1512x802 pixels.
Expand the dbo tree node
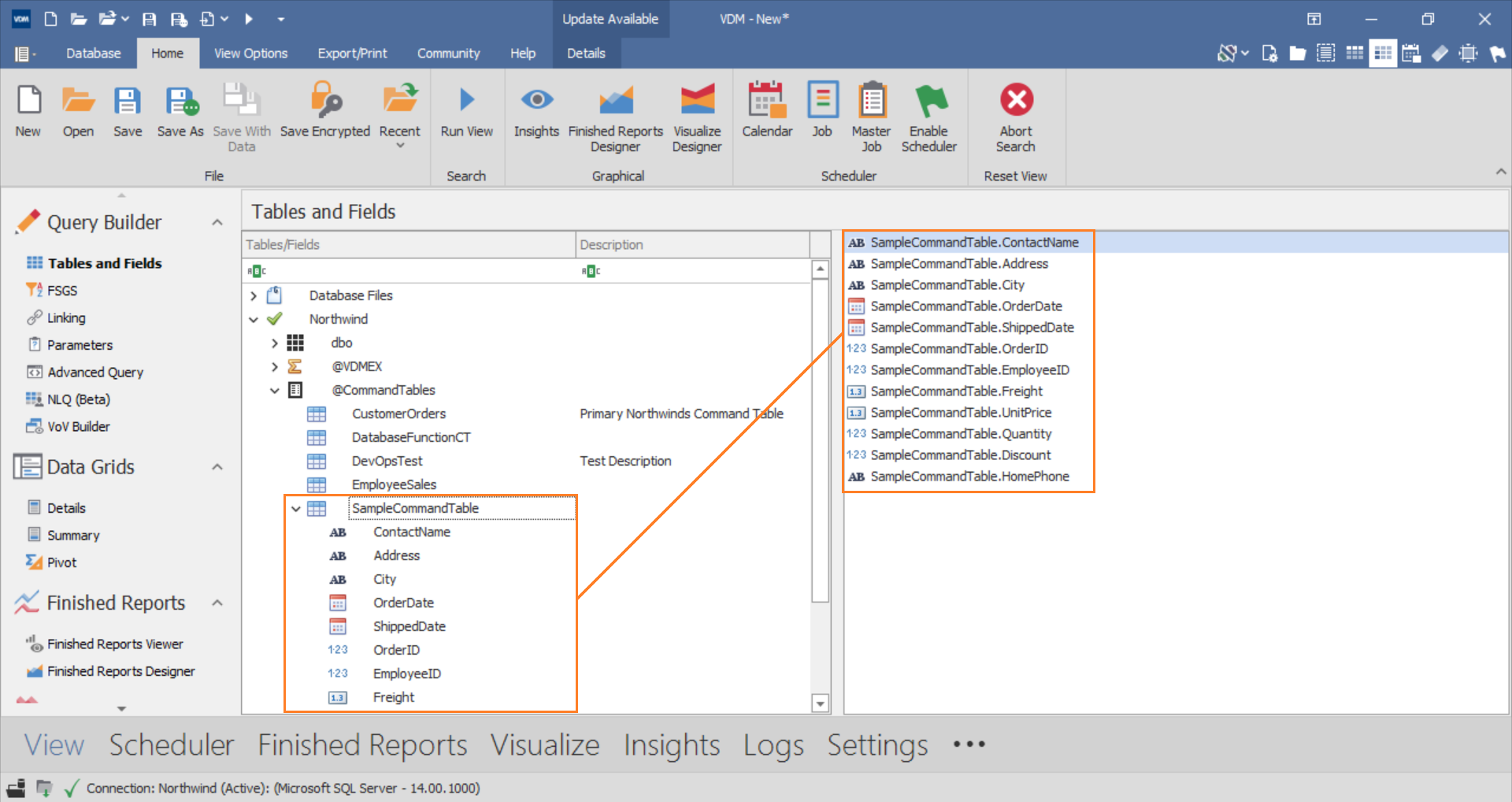coord(275,343)
